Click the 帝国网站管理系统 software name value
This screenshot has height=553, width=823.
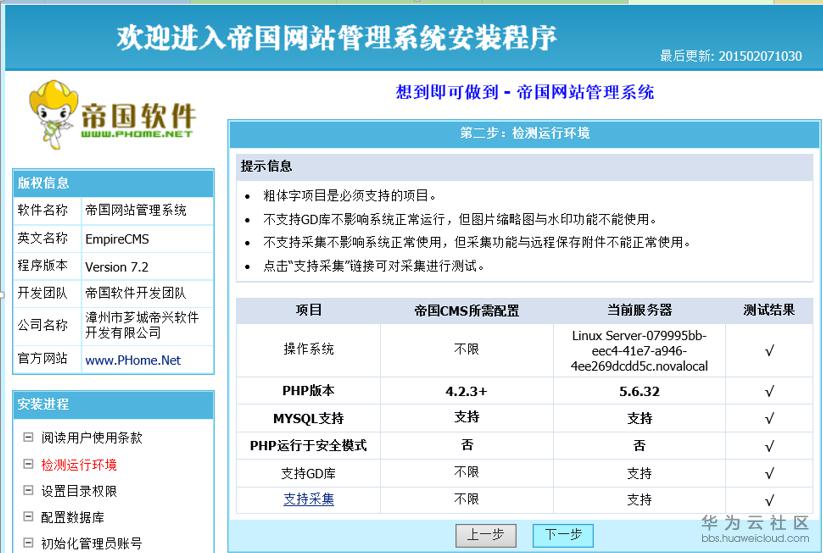coord(135,210)
